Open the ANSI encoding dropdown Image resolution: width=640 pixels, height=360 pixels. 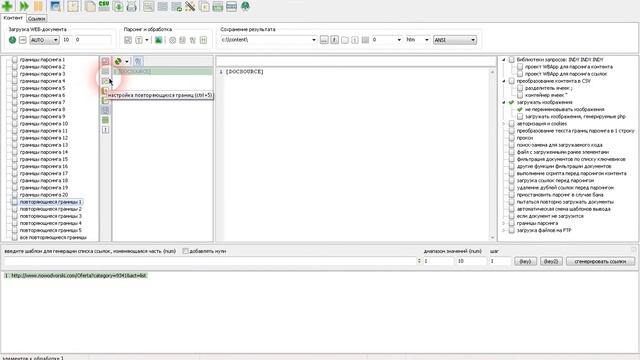click(x=455, y=40)
